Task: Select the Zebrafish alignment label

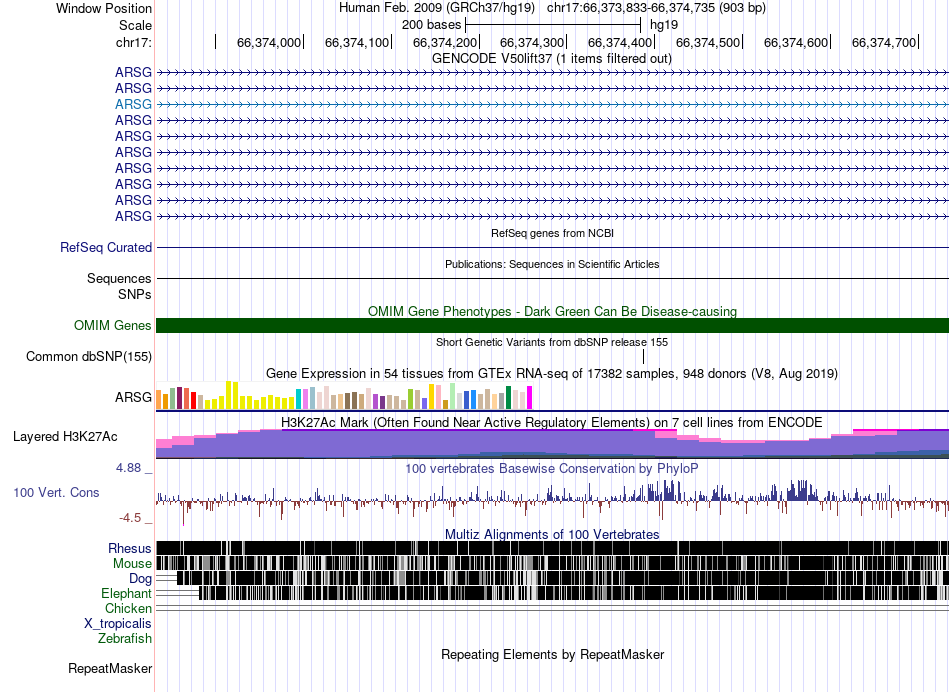Action: pos(125,638)
